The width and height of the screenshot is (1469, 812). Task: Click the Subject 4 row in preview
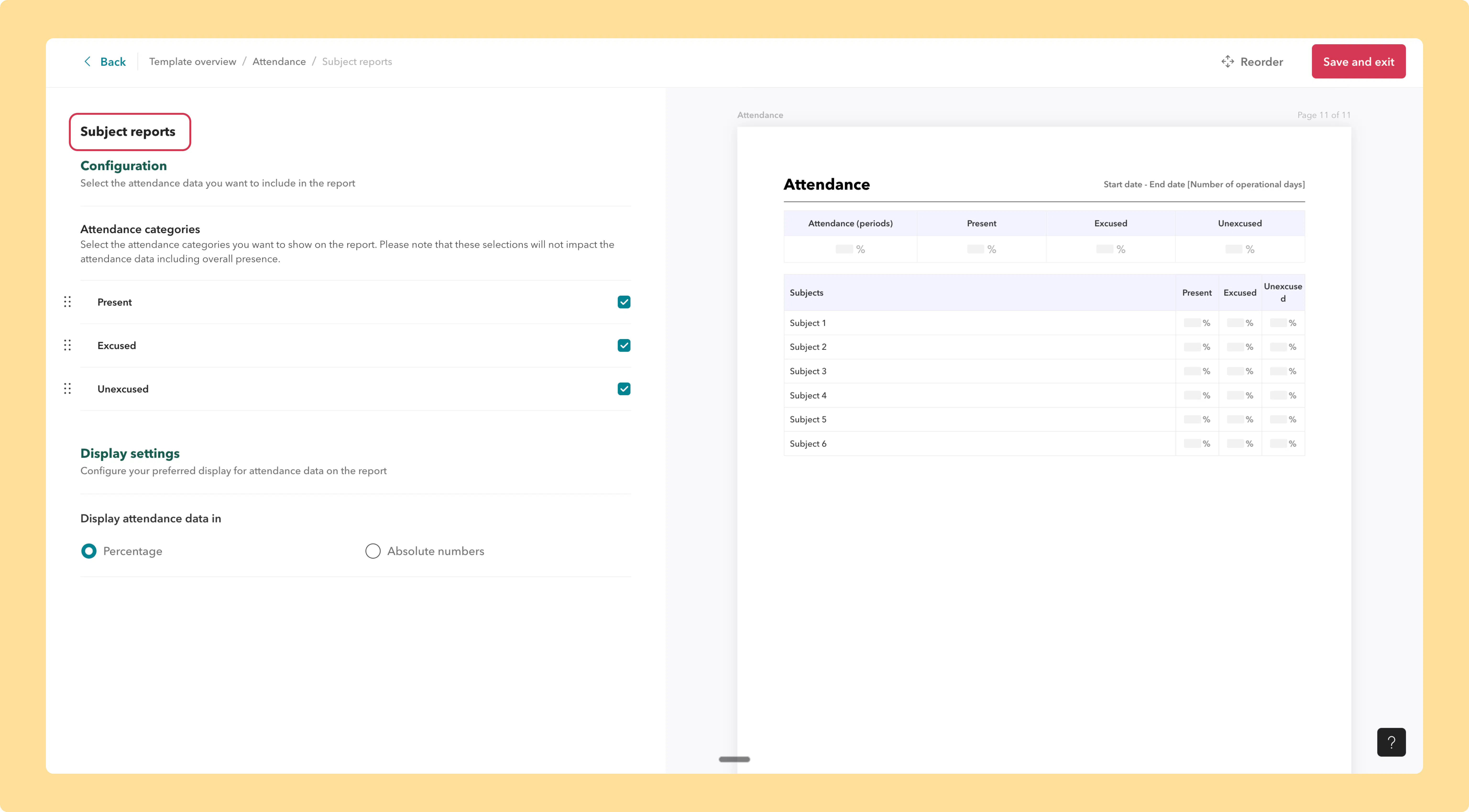point(1044,395)
